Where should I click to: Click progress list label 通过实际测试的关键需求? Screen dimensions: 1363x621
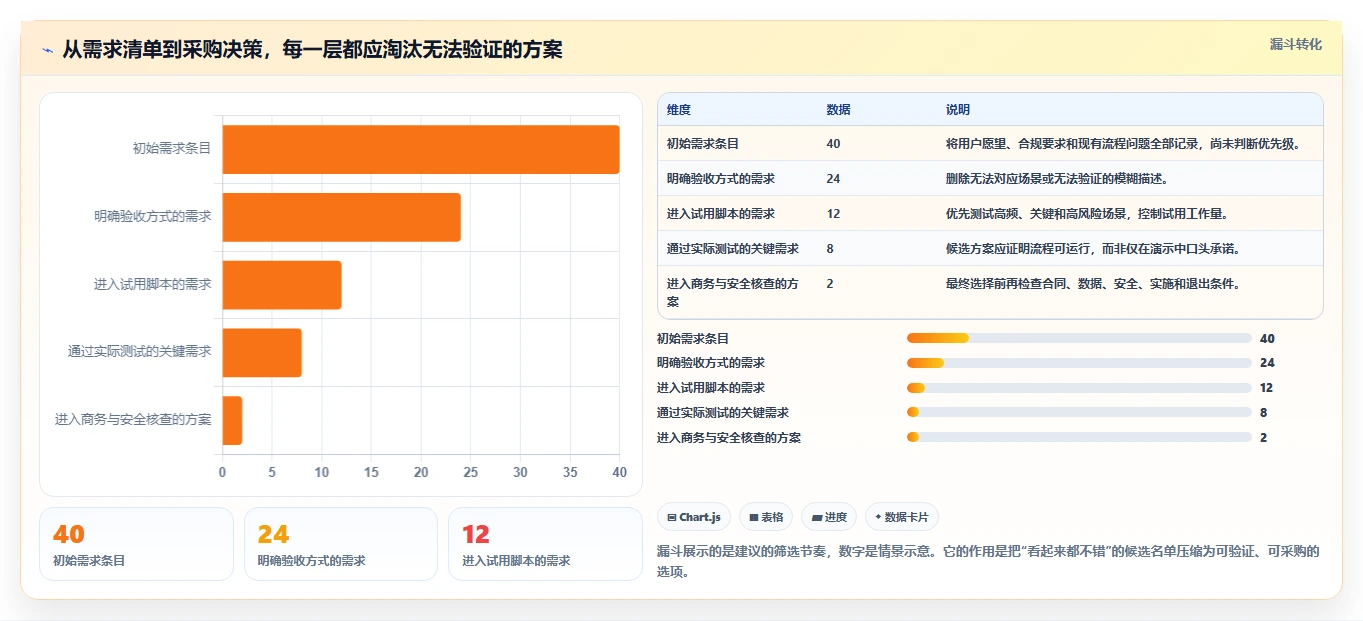(x=723, y=413)
